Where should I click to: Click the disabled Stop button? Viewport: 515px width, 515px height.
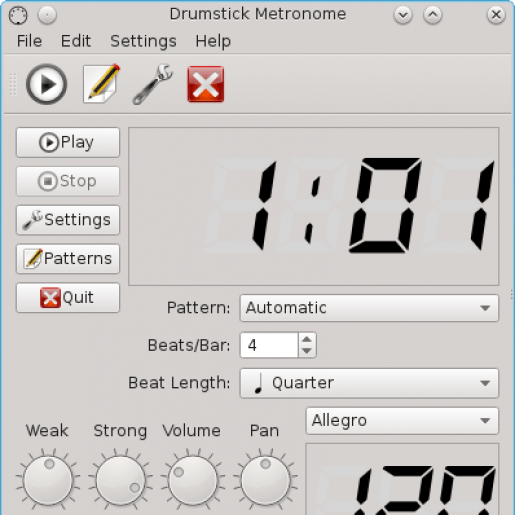[68, 181]
